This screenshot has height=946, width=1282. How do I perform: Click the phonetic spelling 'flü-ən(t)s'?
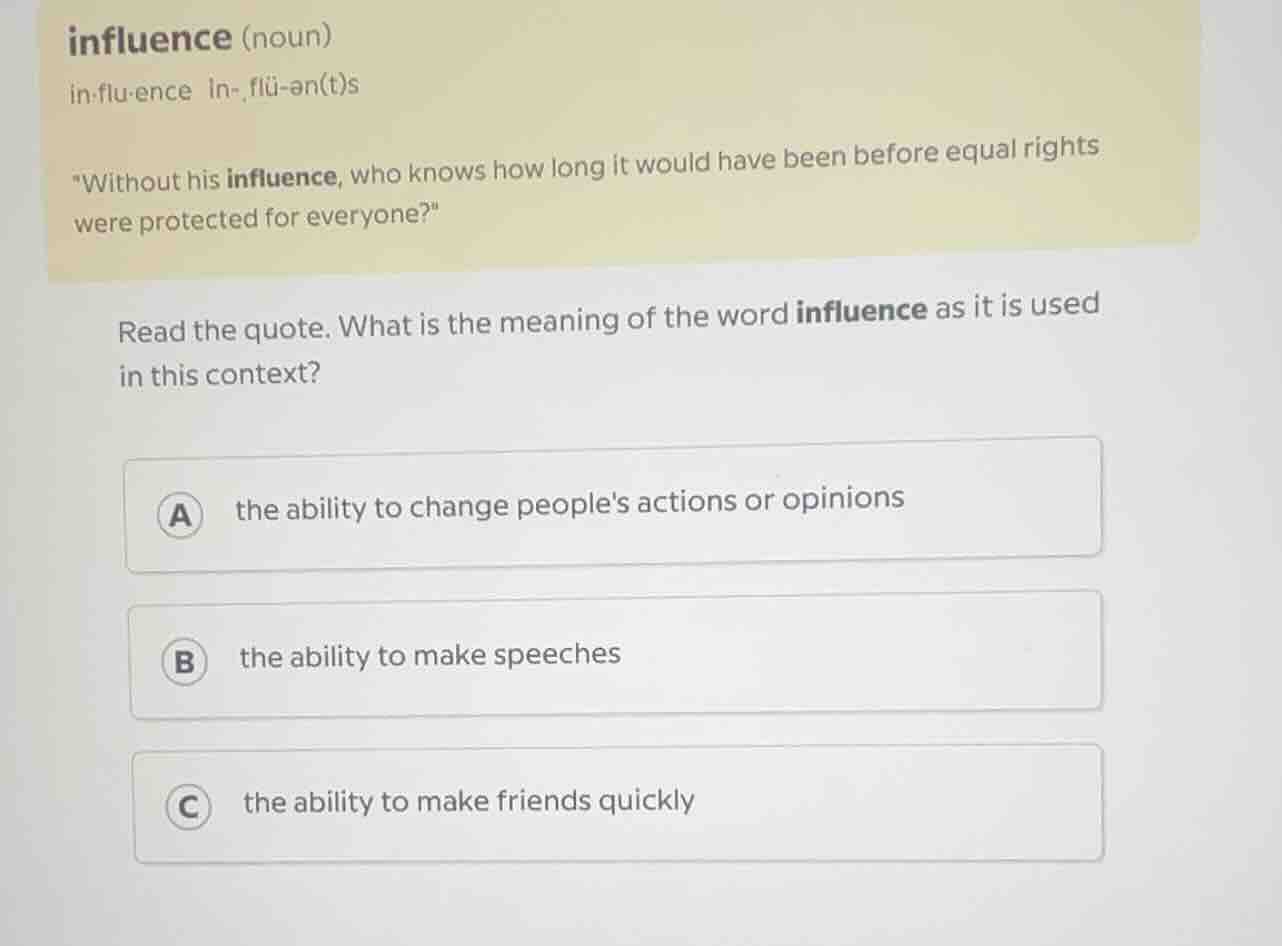point(304,86)
